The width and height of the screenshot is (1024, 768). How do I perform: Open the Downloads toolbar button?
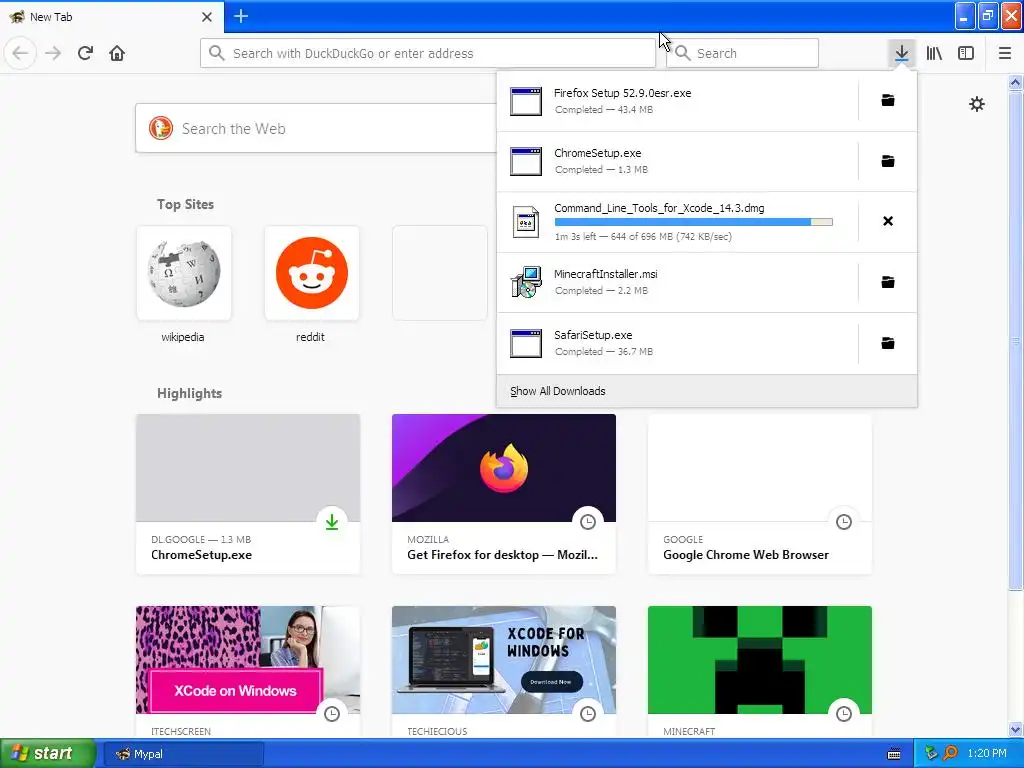click(901, 53)
